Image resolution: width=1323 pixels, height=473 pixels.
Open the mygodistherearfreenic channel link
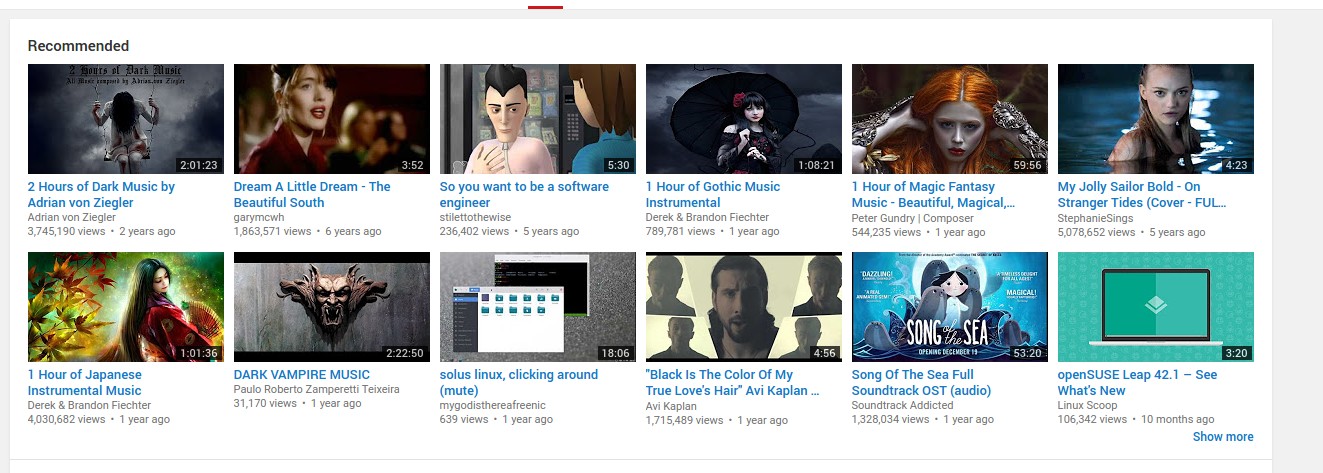point(494,405)
